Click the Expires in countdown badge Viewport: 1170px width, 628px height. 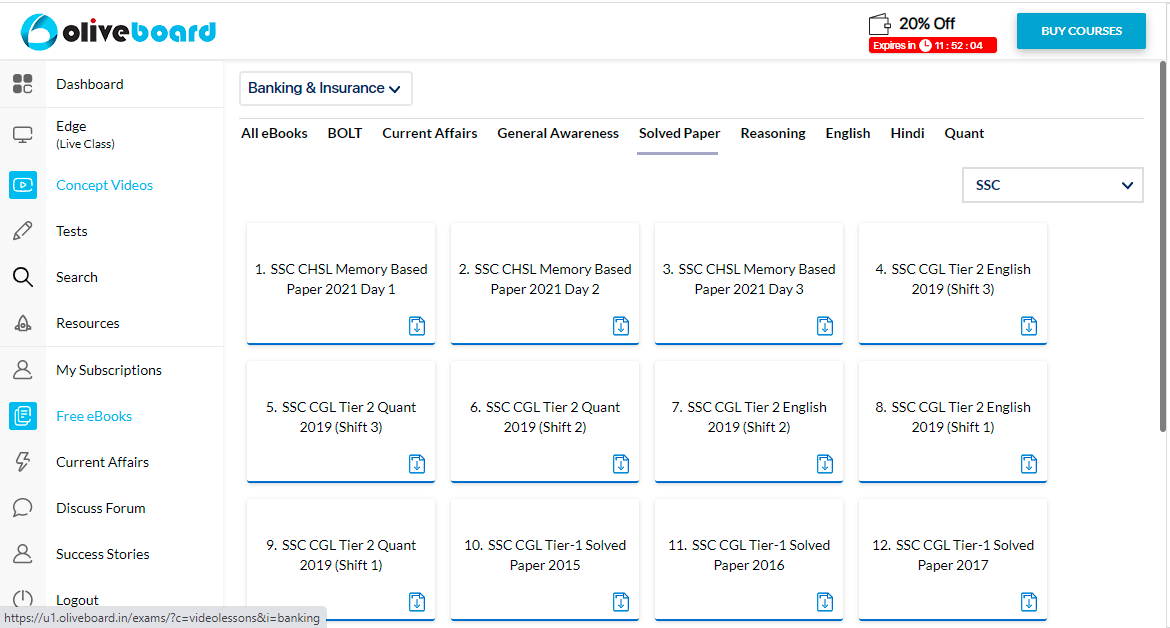point(933,45)
